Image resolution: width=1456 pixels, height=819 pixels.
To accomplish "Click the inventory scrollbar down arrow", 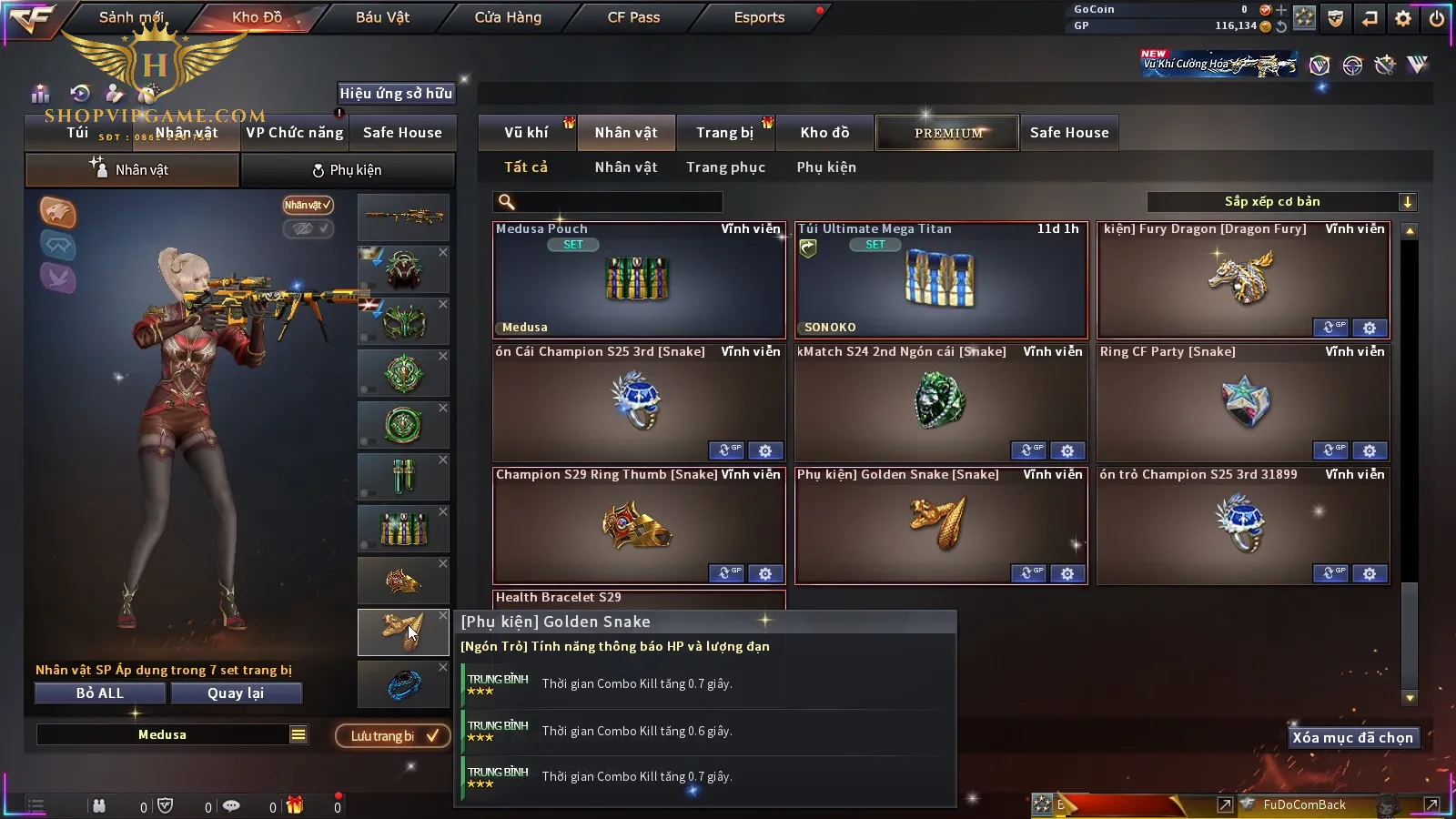I will (x=1410, y=698).
